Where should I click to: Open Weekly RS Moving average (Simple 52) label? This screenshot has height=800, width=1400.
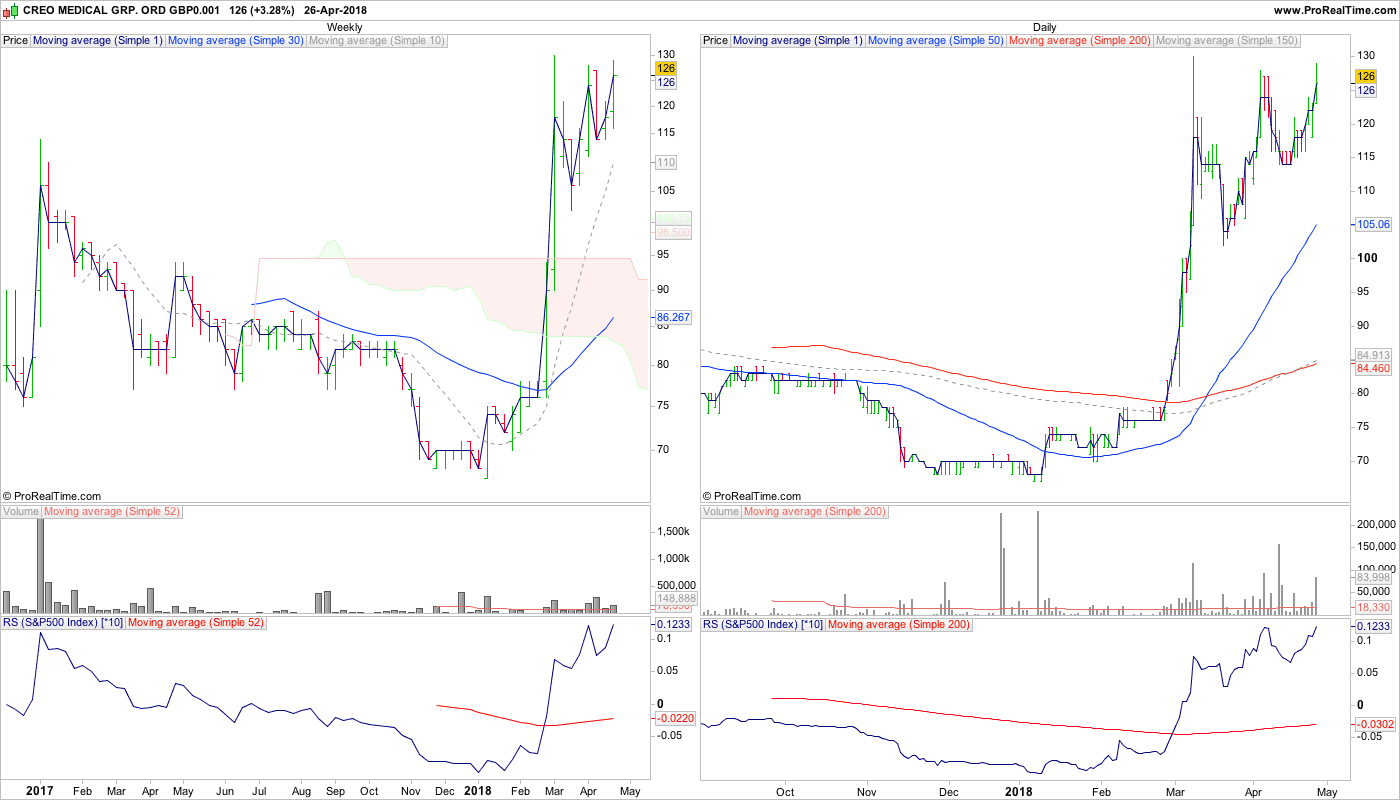point(196,623)
